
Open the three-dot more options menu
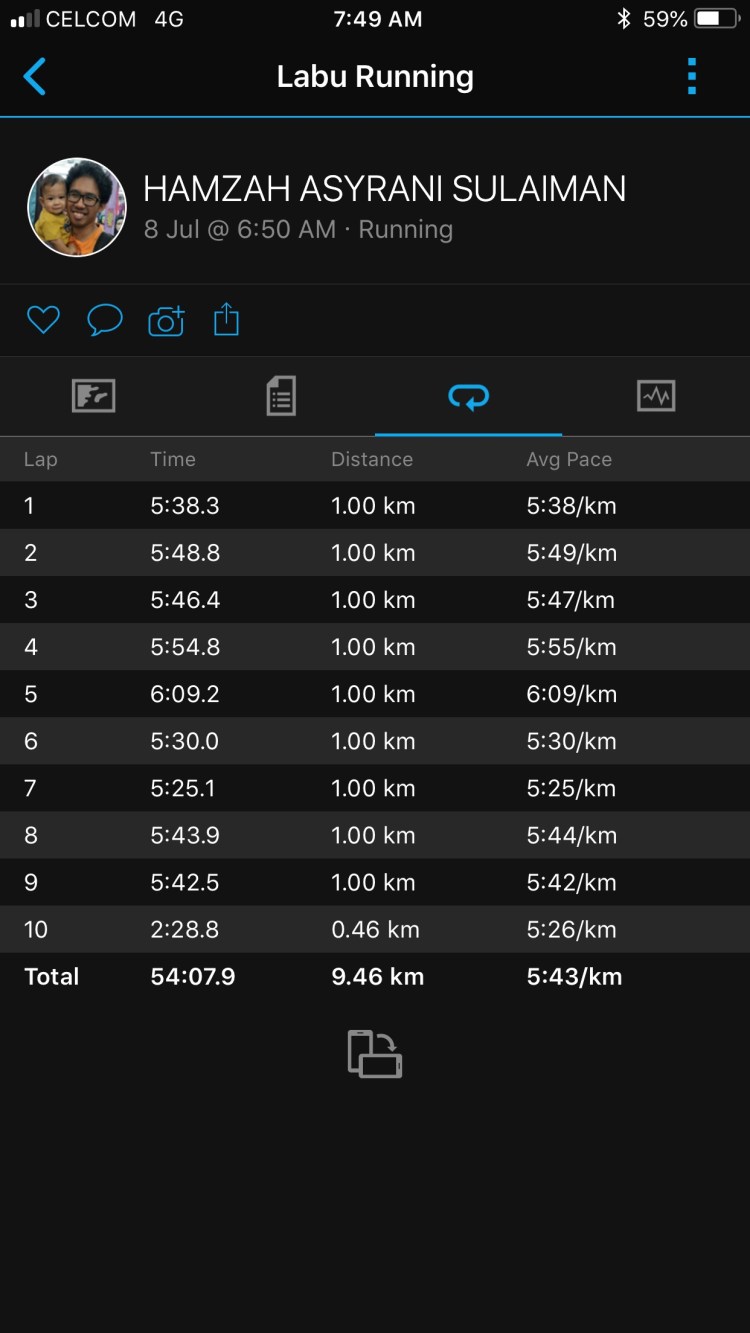691,77
